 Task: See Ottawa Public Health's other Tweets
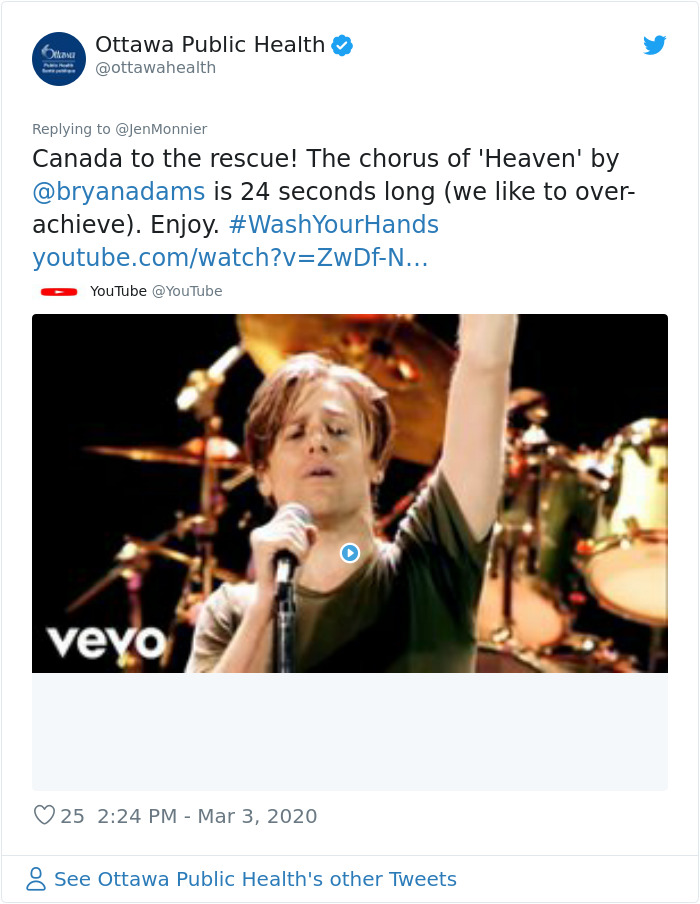[254, 879]
